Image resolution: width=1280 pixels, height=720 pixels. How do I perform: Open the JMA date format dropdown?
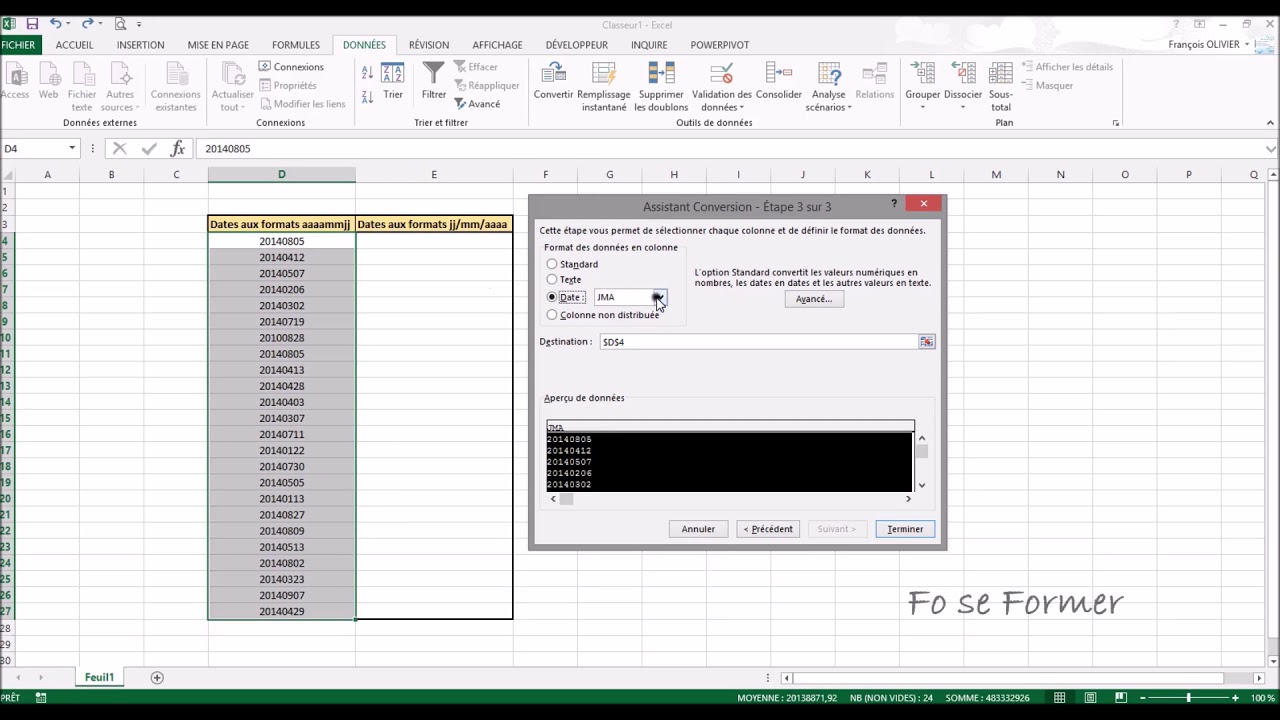point(658,297)
